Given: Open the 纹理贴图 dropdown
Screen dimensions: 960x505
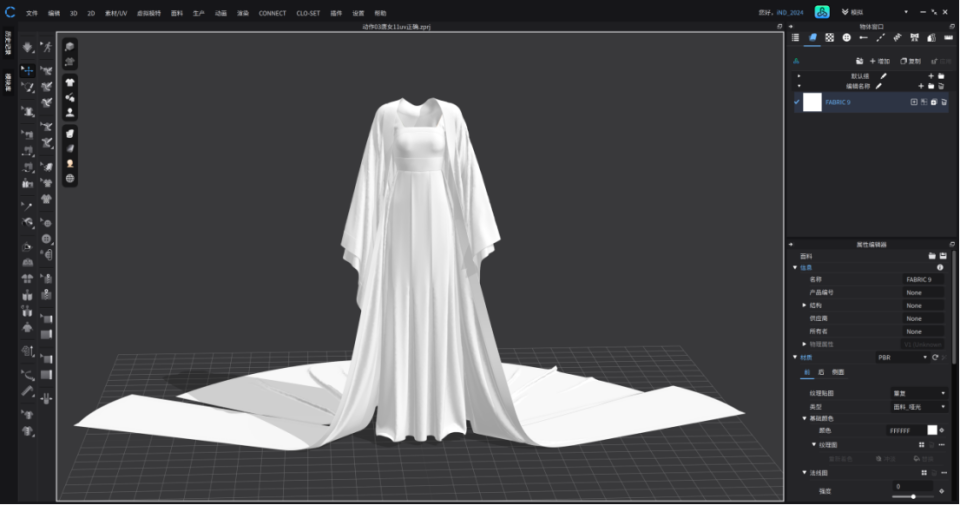Looking at the screenshot, I should coord(918,393).
